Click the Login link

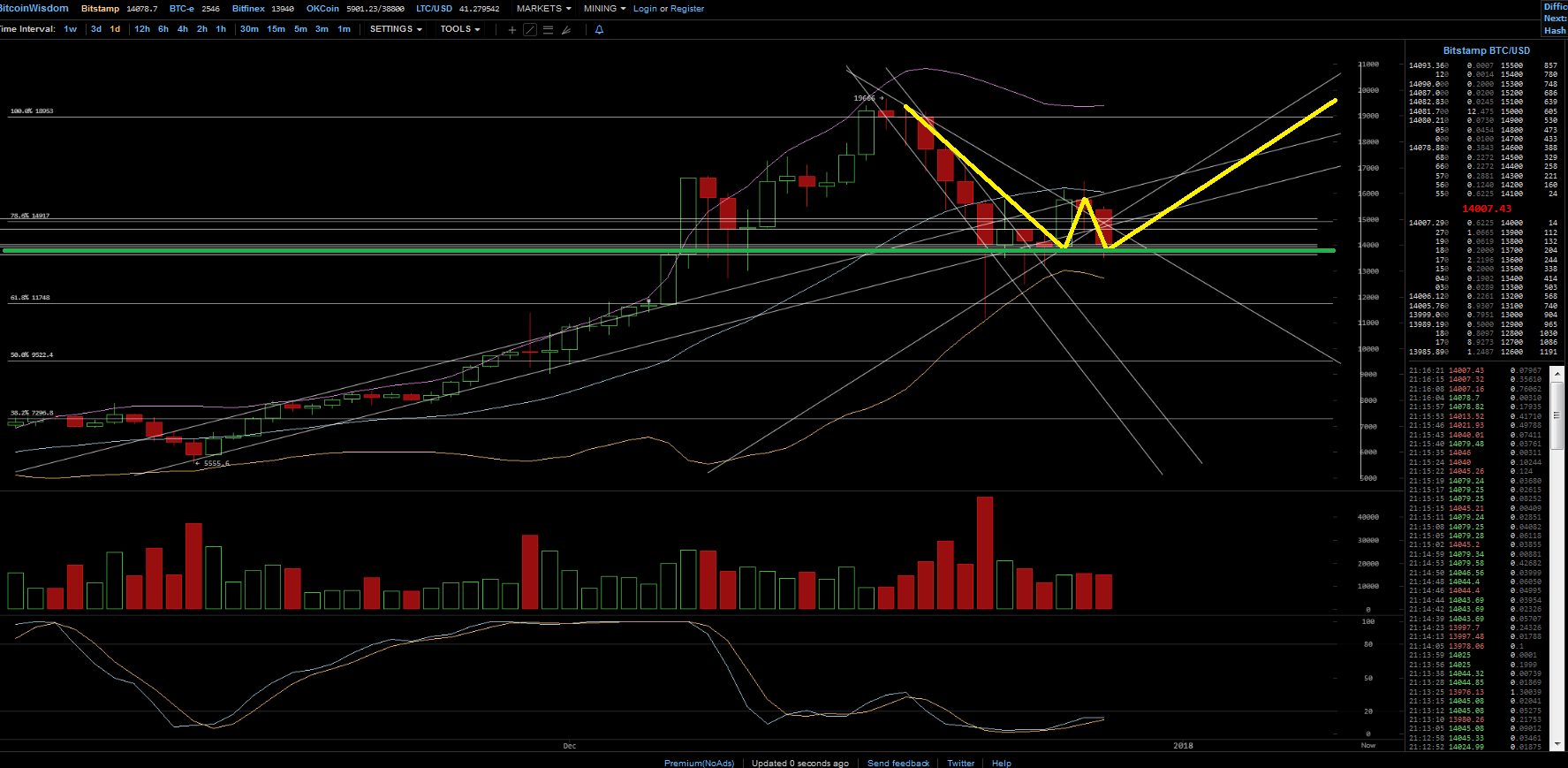[x=645, y=9]
